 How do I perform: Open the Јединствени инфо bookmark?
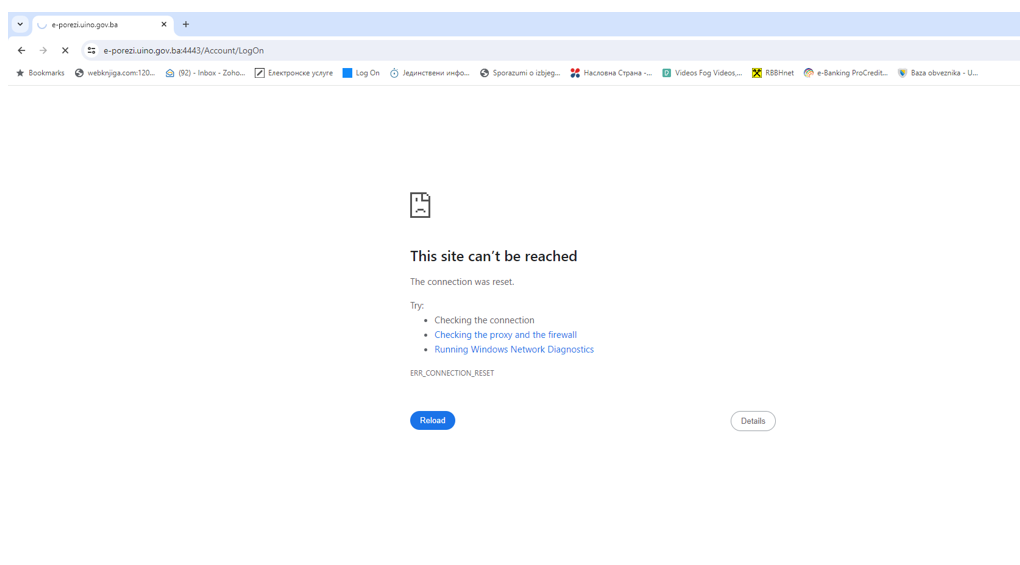(x=429, y=73)
